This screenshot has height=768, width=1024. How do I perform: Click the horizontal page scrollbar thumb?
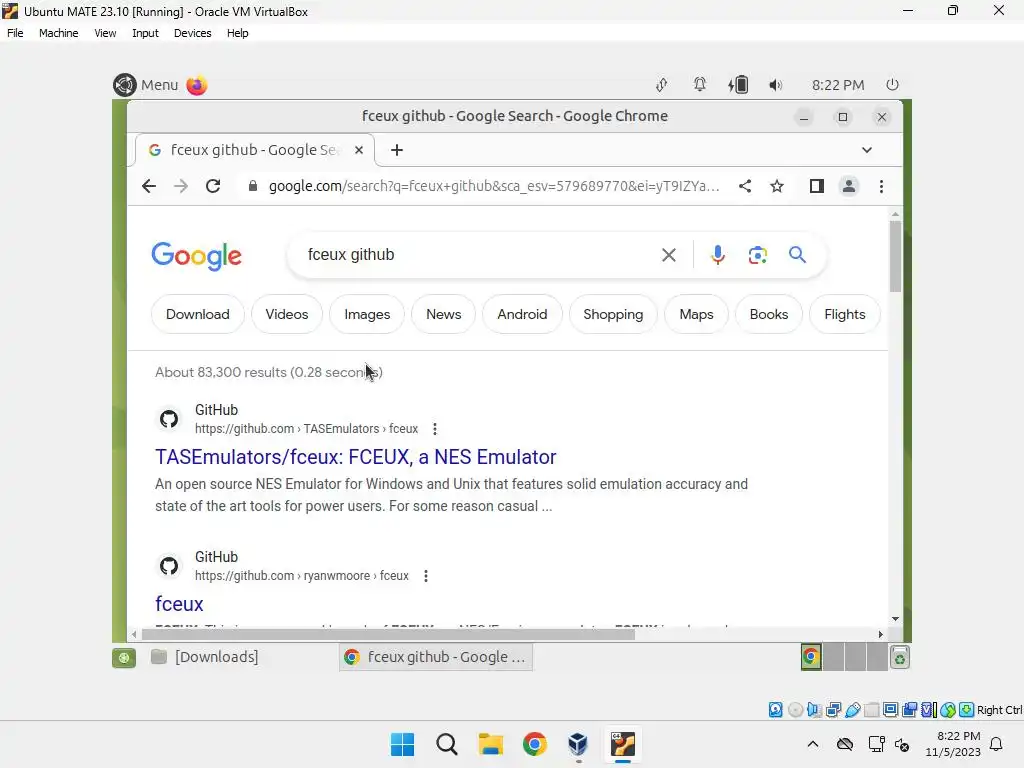388,634
